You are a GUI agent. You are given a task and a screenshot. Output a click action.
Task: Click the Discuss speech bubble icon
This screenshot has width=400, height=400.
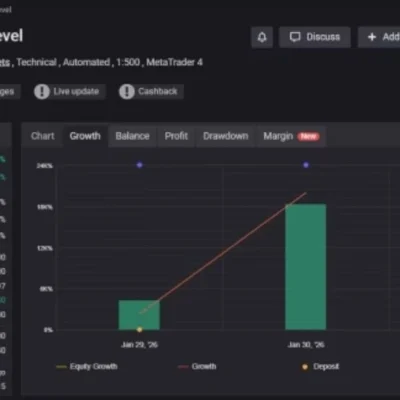coord(295,37)
